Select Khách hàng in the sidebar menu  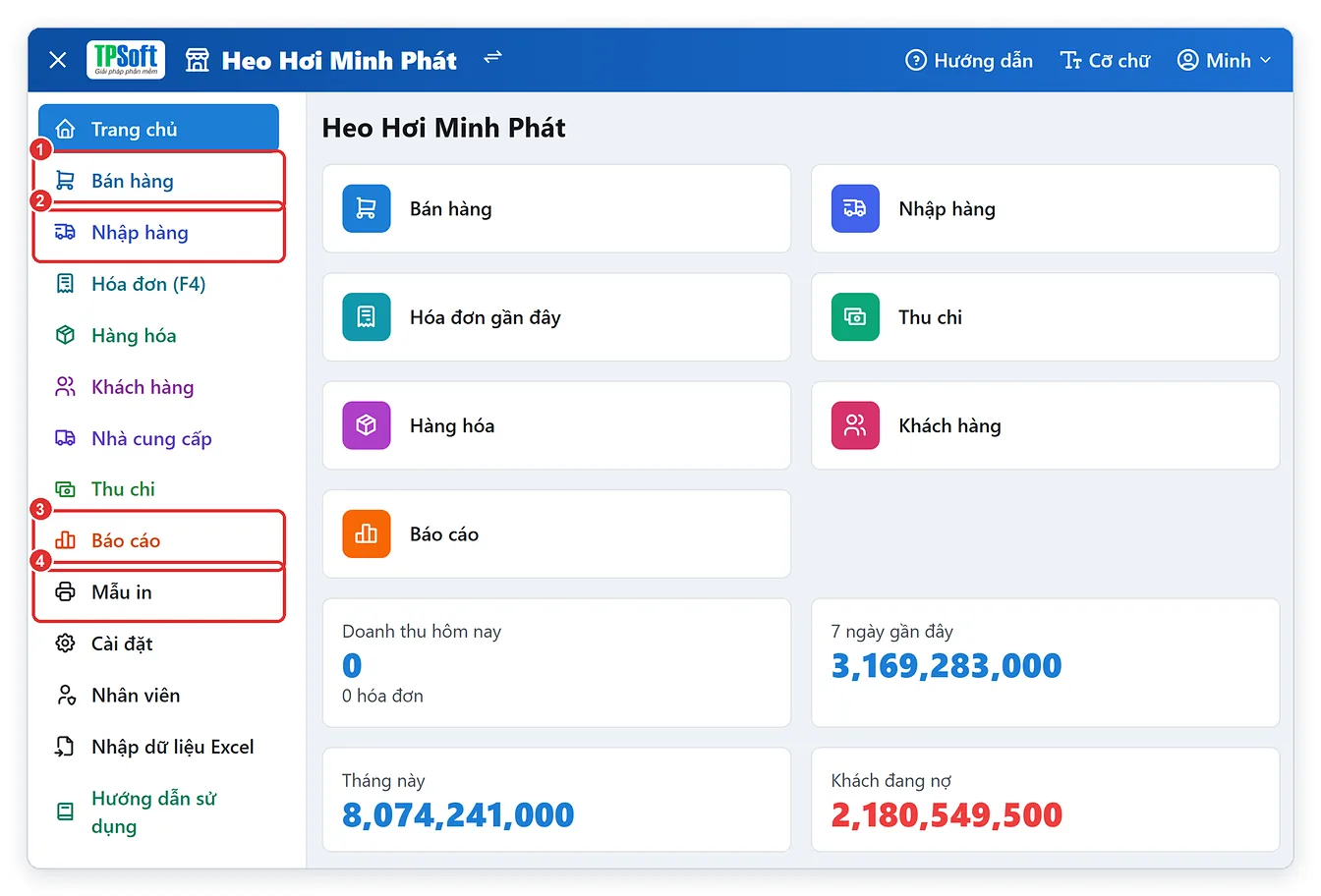tap(158, 387)
